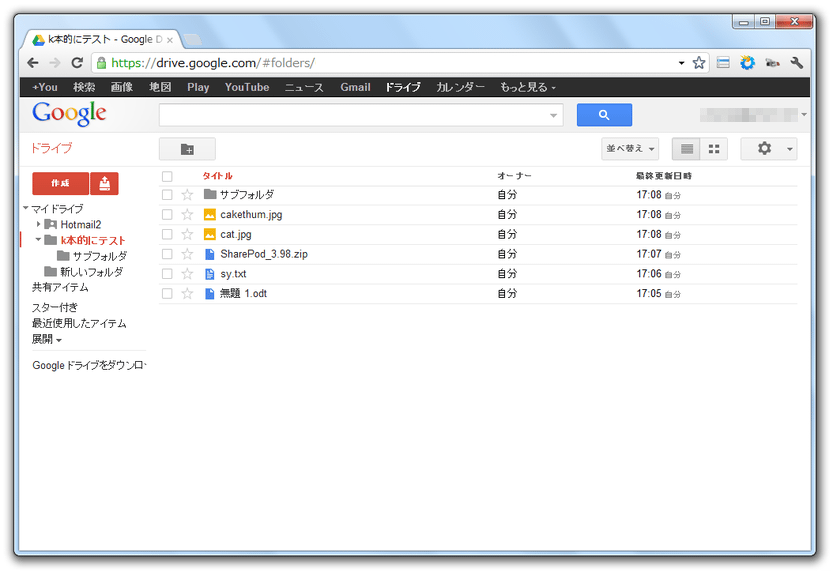Click the ドライブ heading link
Screen dimensions: 833x572
[51, 148]
